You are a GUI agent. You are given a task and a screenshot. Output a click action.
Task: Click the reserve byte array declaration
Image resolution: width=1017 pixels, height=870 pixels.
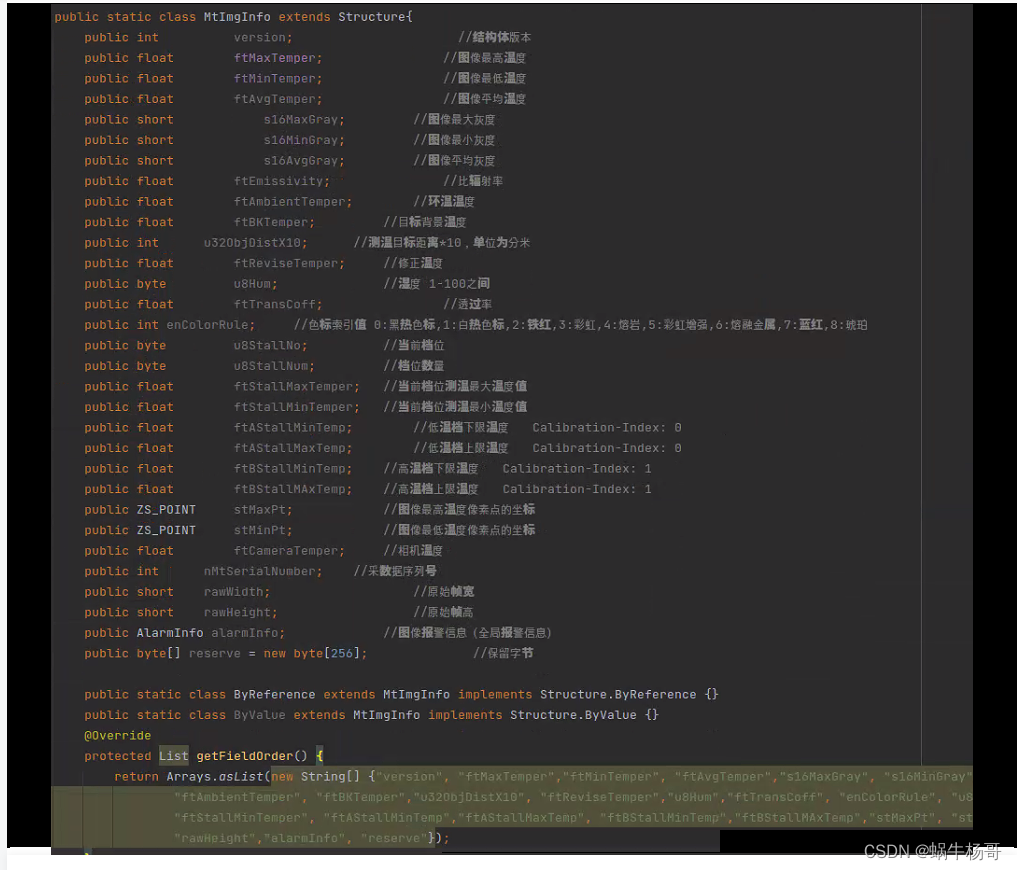(225, 654)
